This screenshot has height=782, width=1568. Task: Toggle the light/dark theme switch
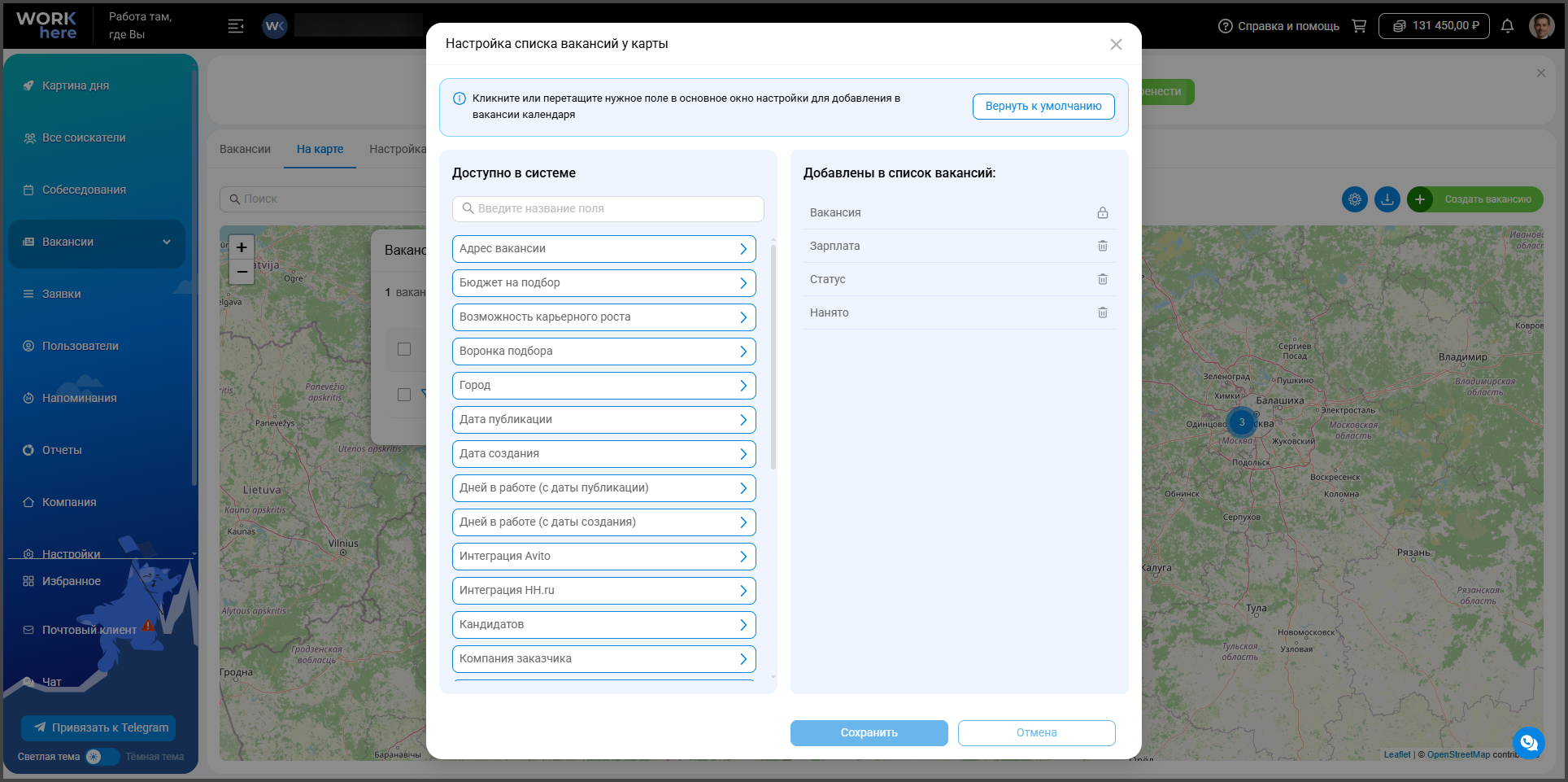tap(102, 757)
